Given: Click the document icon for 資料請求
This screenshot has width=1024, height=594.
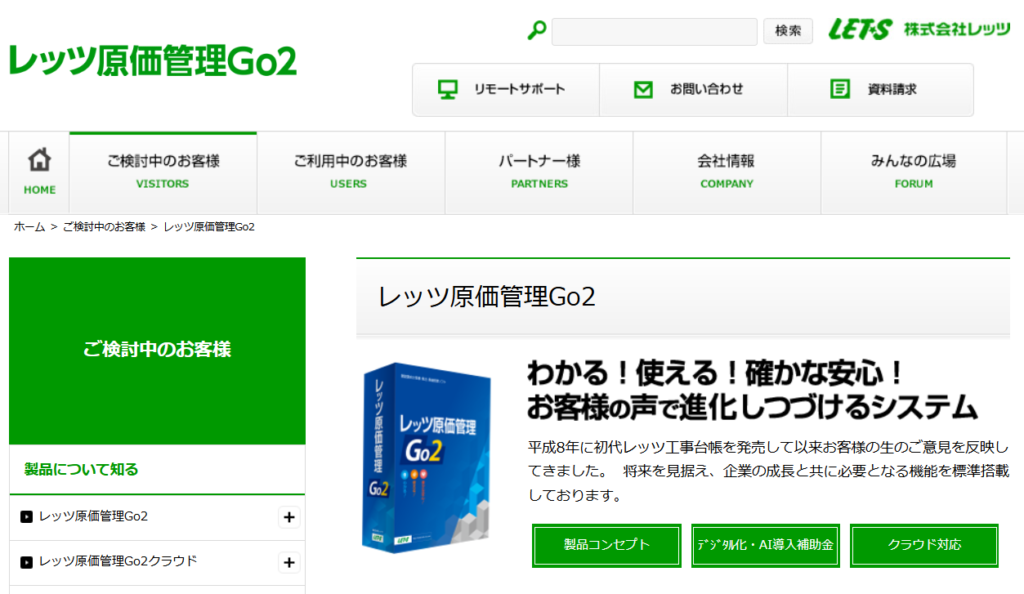Looking at the screenshot, I should point(840,89).
